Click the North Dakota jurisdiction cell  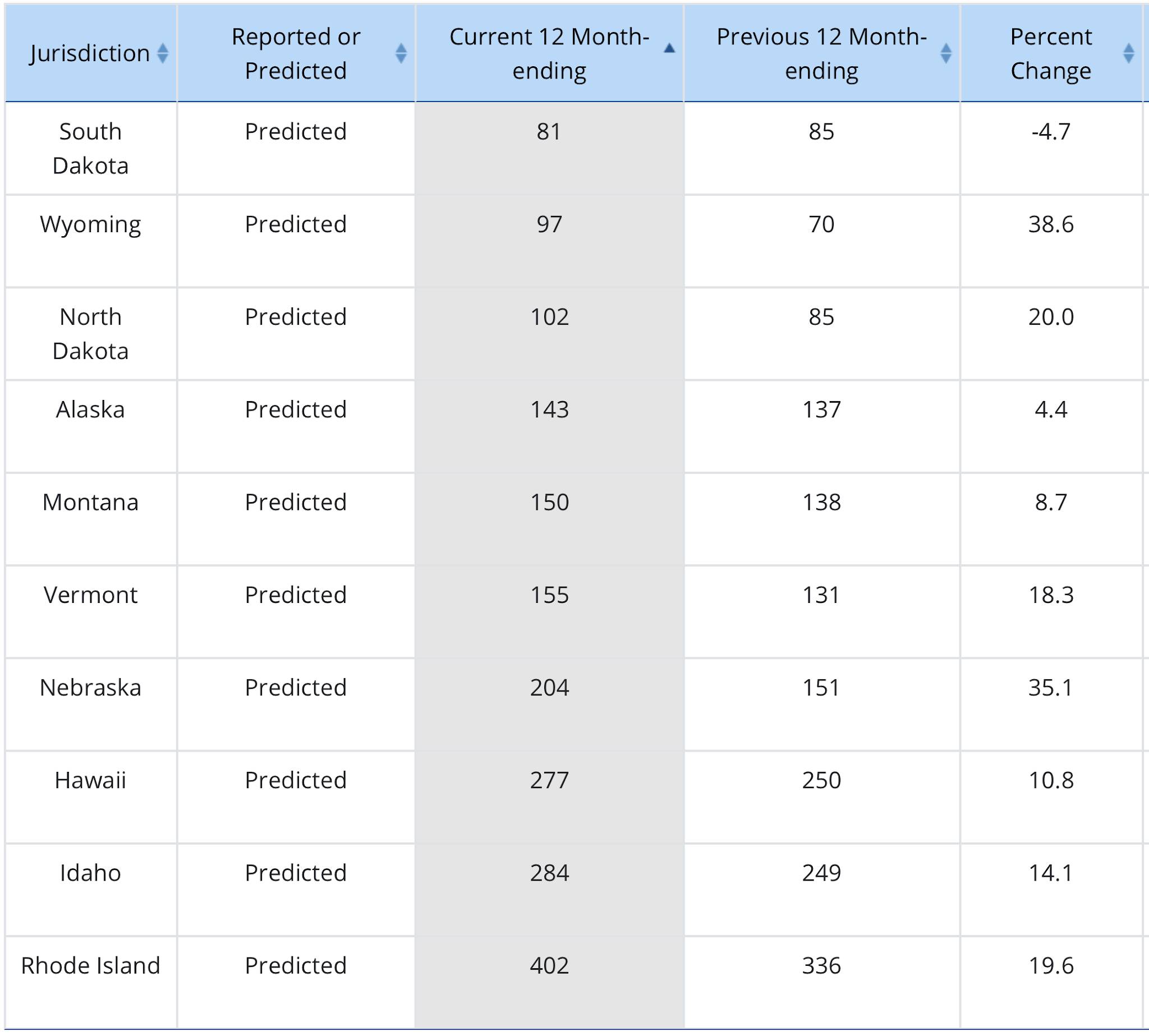(x=91, y=334)
